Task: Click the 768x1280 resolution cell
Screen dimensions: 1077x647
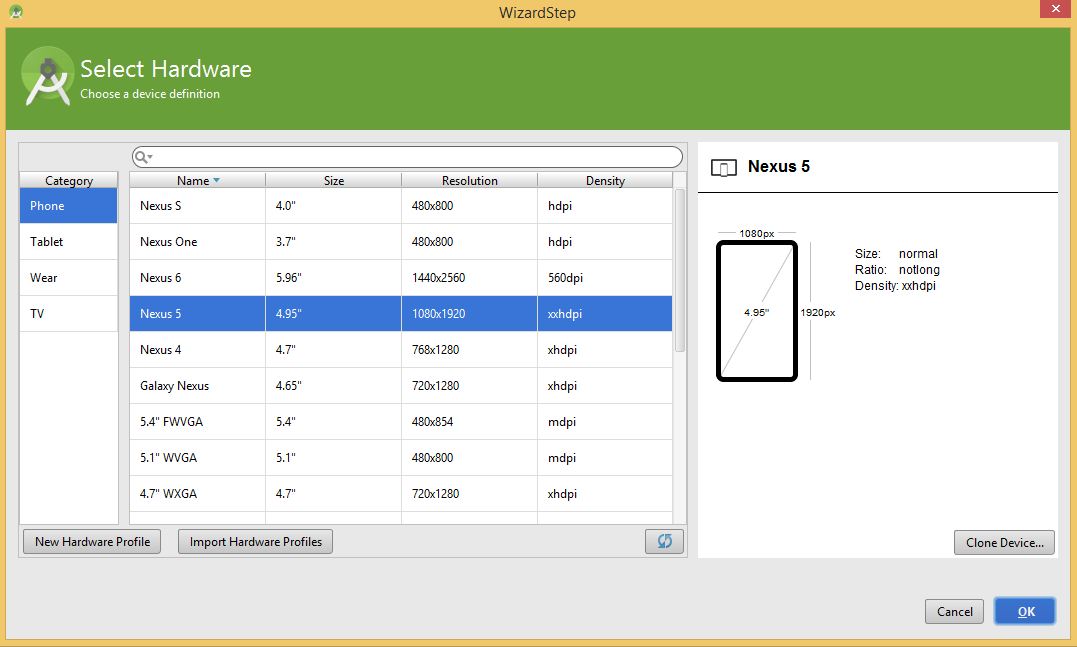Action: click(x=470, y=350)
